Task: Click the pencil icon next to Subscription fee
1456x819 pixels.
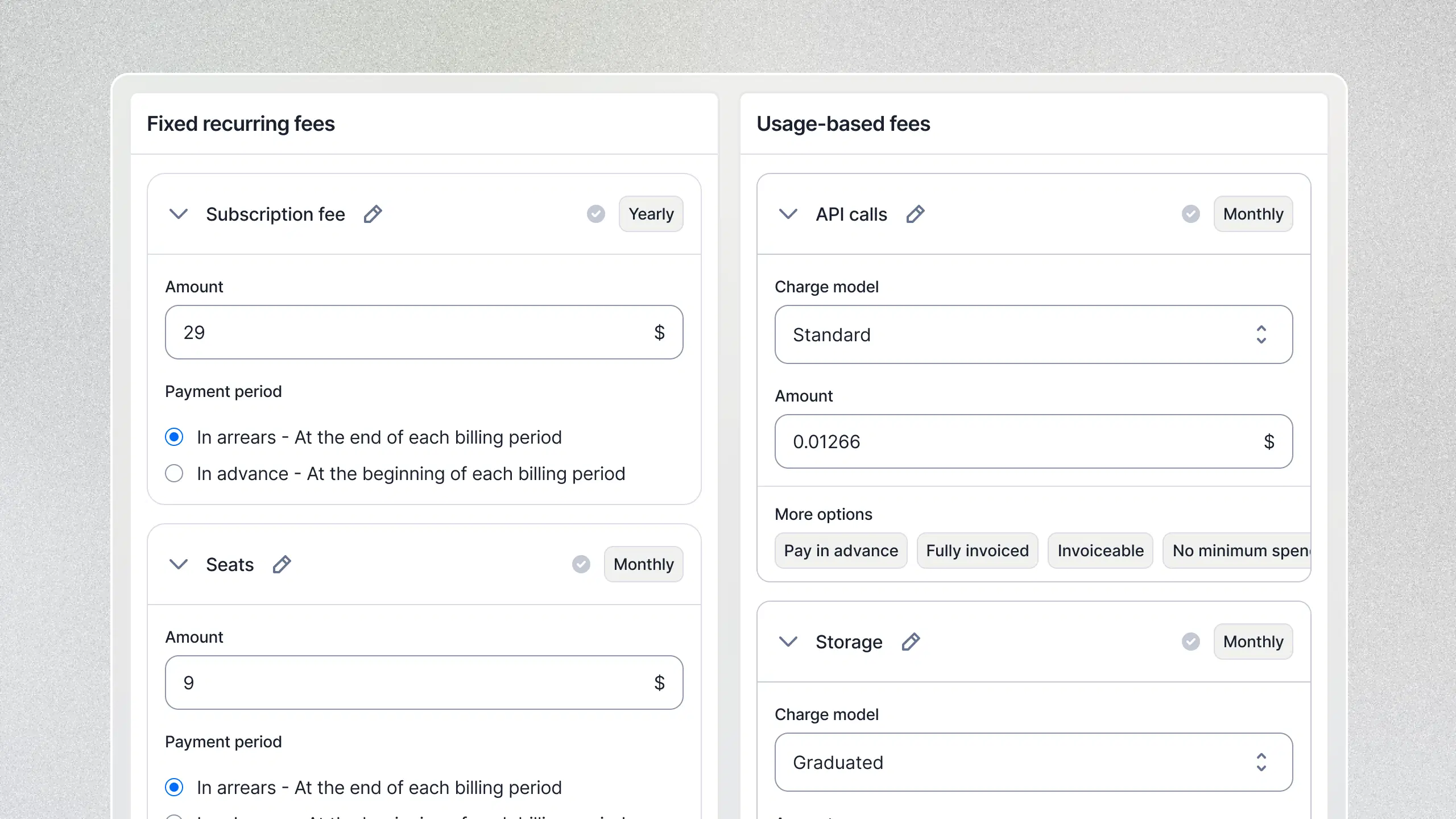Action: 373,214
